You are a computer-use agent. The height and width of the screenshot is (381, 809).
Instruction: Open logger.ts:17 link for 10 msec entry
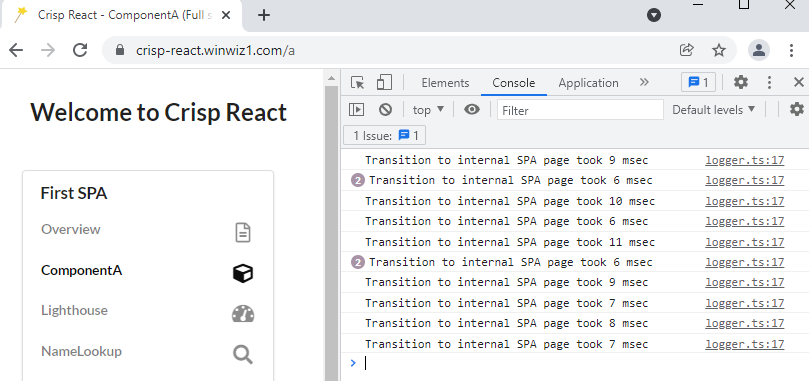pyautogui.click(x=745, y=201)
